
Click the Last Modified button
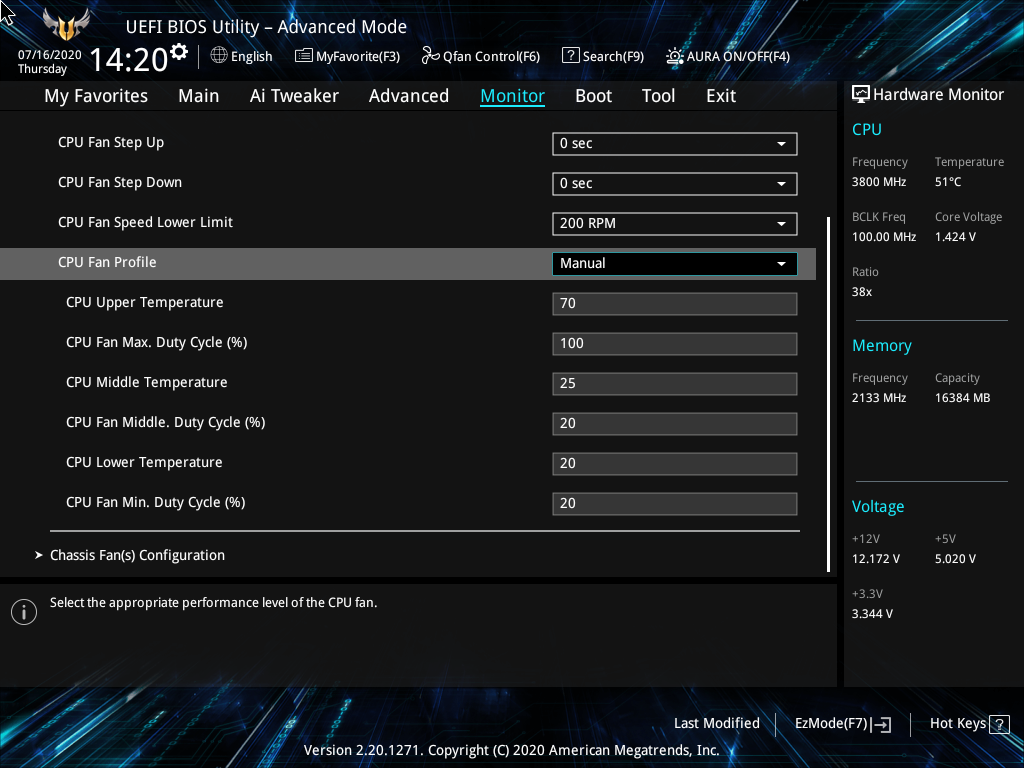(716, 724)
